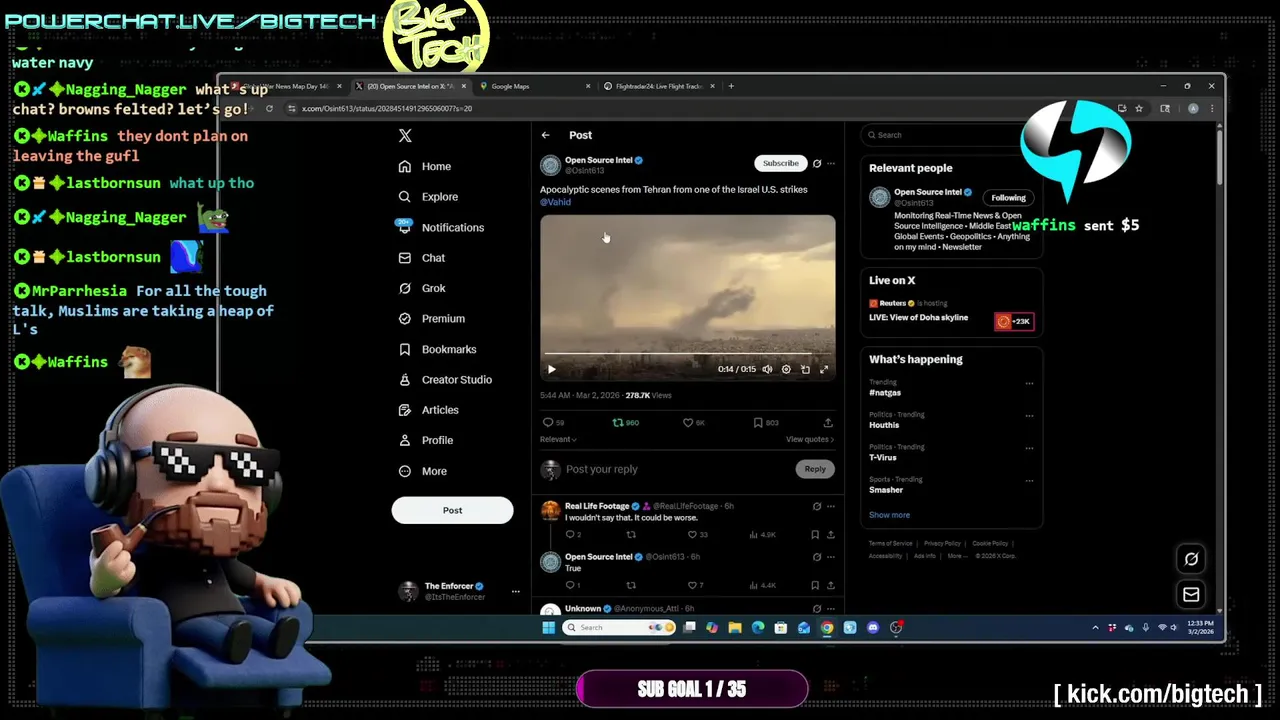The height and width of the screenshot is (720, 1280).
Task: Open Grok in X sidebar
Action: tap(422, 288)
